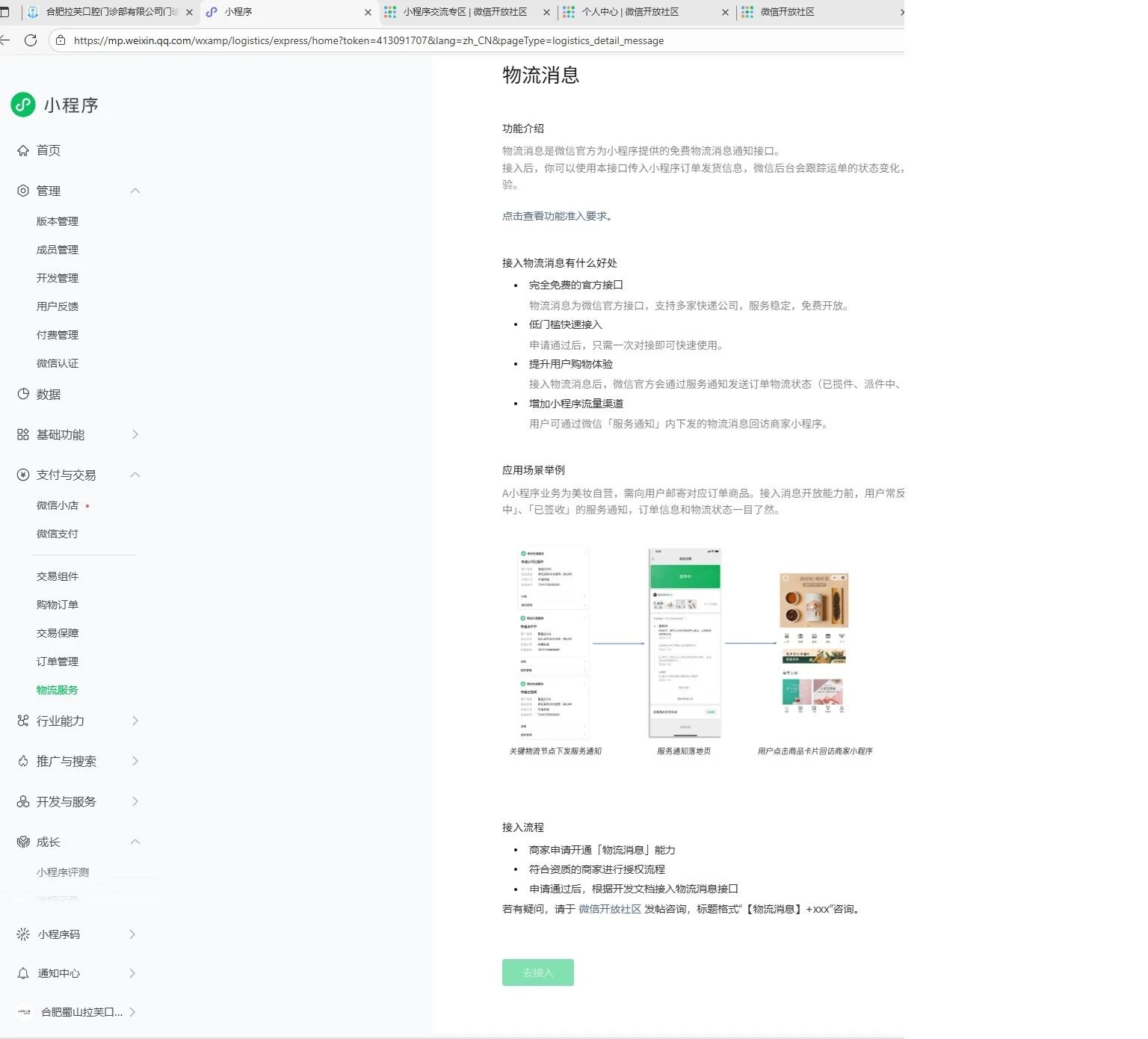The height and width of the screenshot is (1039, 1148).
Task: Open account menu chevron for 合肥蜀山拉芙口
Action: point(132,1012)
